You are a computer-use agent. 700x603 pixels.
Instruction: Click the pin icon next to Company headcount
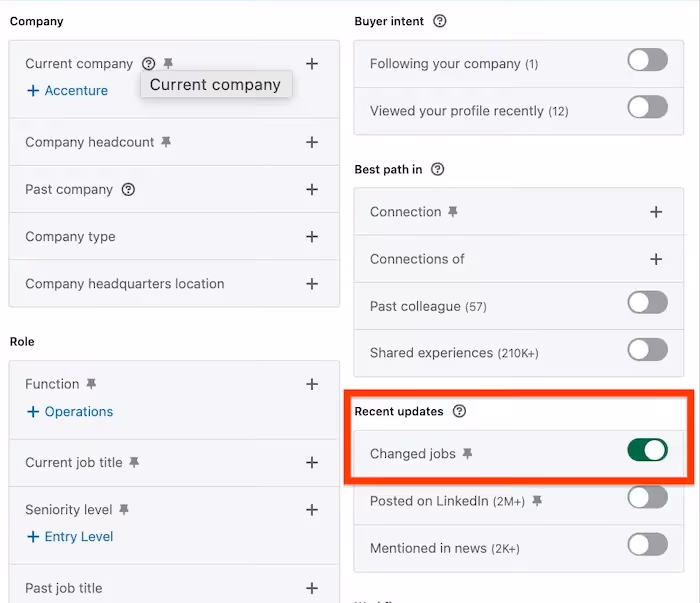click(166, 142)
